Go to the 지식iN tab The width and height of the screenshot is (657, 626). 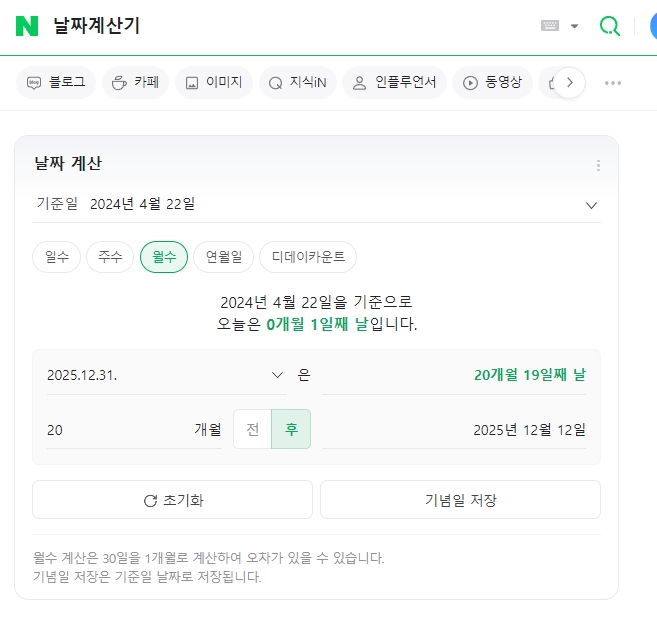[x=298, y=83]
